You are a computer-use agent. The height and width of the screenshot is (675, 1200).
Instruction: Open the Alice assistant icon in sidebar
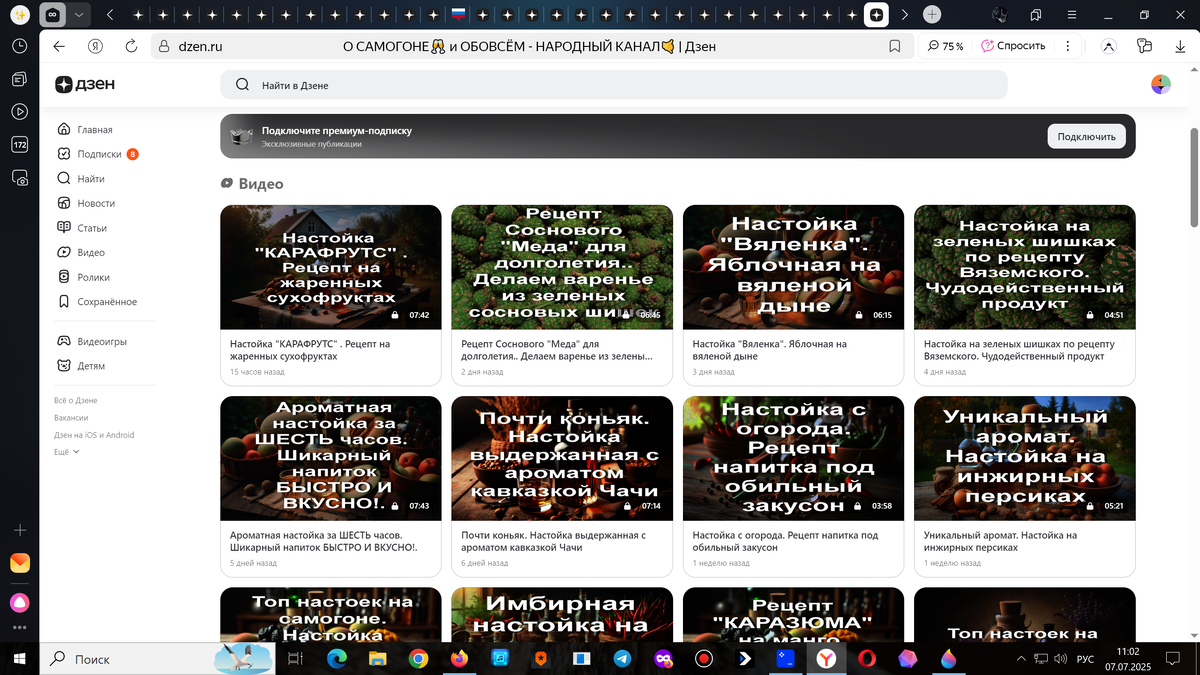19,602
